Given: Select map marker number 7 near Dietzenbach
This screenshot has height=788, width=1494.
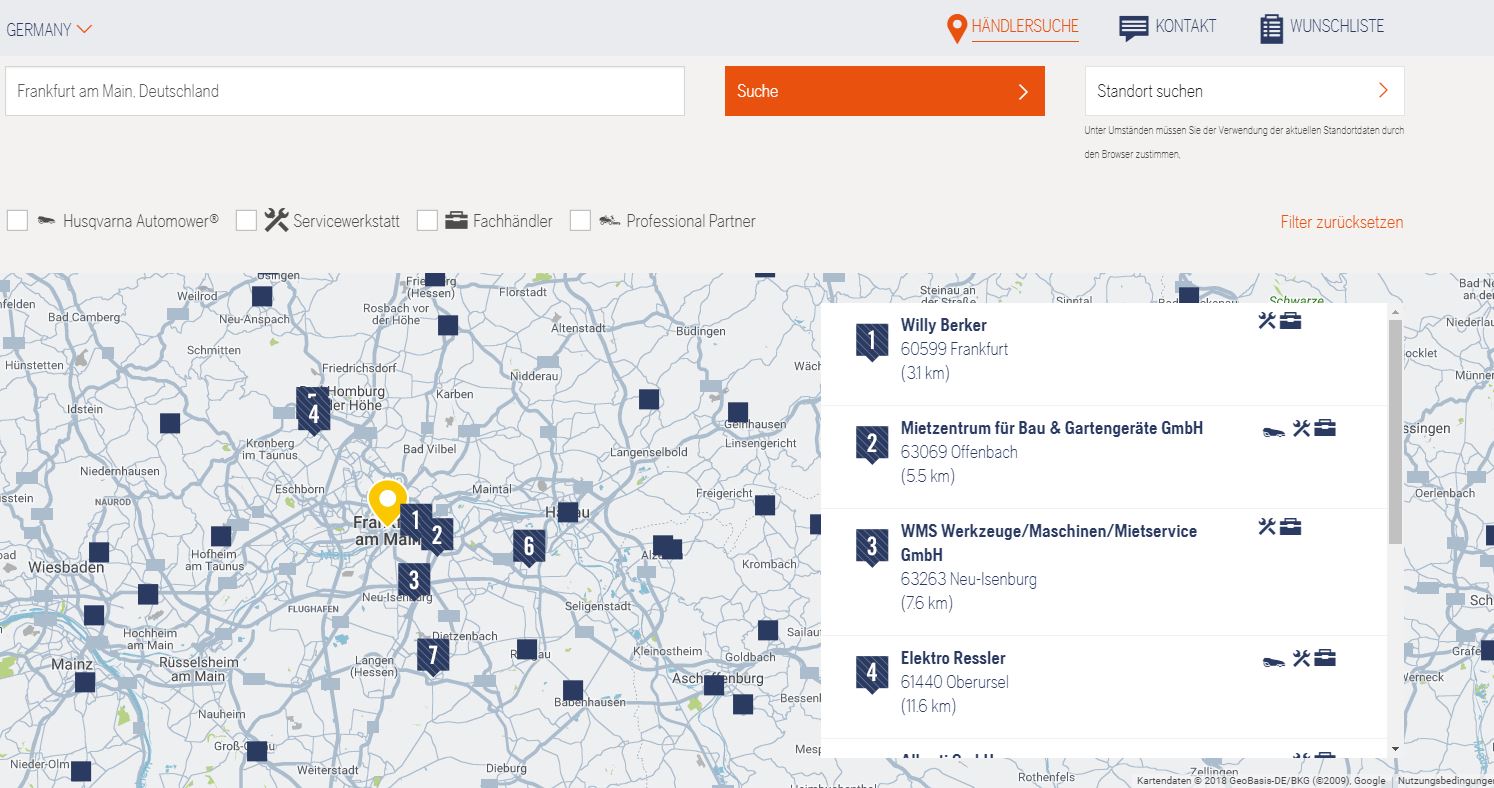Looking at the screenshot, I should pyautogui.click(x=433, y=657).
